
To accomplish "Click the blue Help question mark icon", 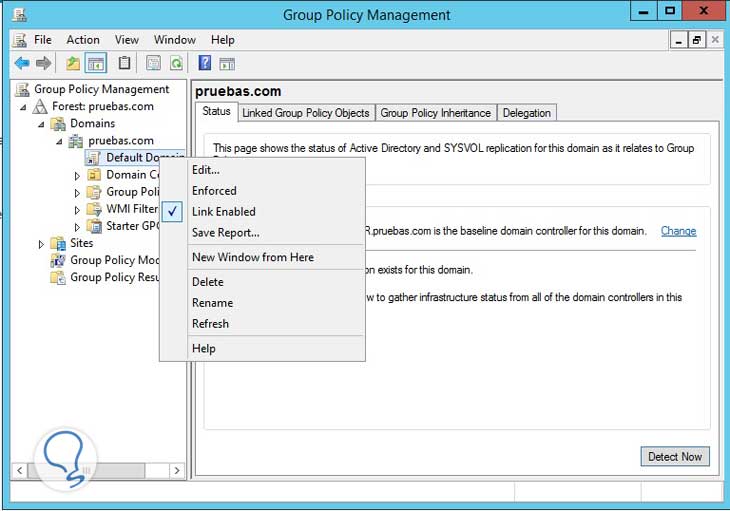I will point(205,62).
